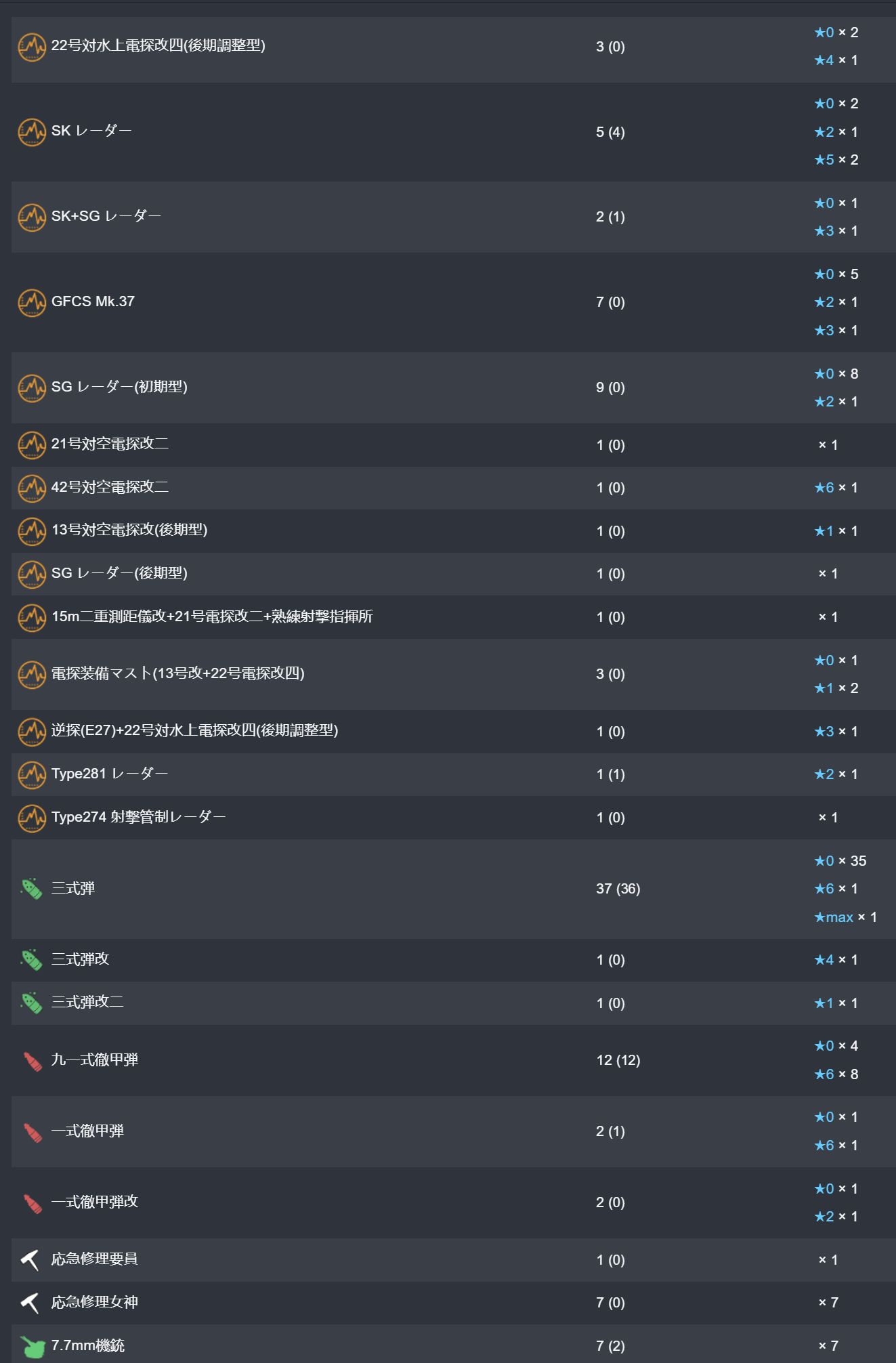Click the radar icon next to GFCS Mk.37
This screenshot has width=896, height=1363.
(32, 303)
